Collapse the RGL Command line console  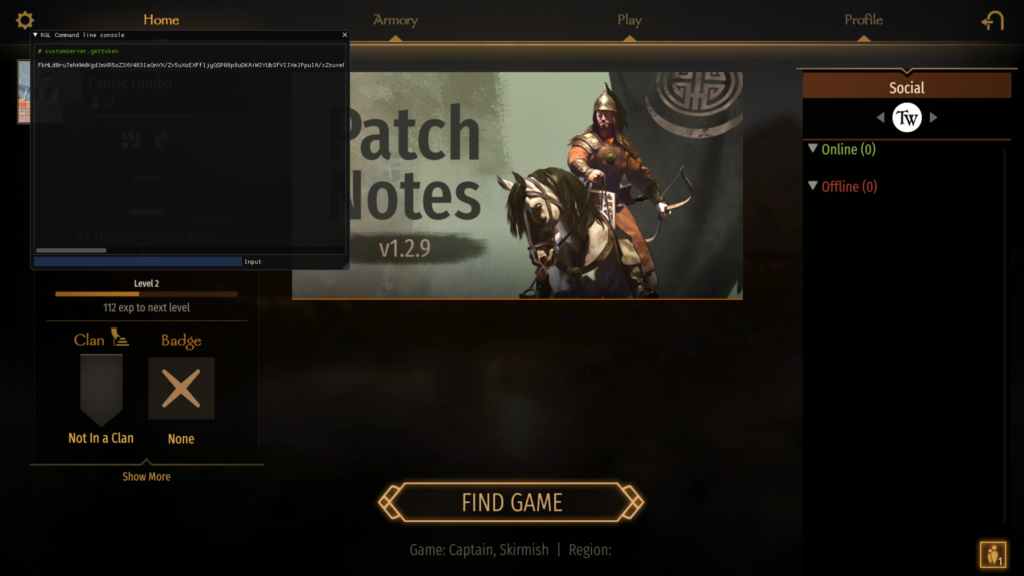tap(35, 35)
